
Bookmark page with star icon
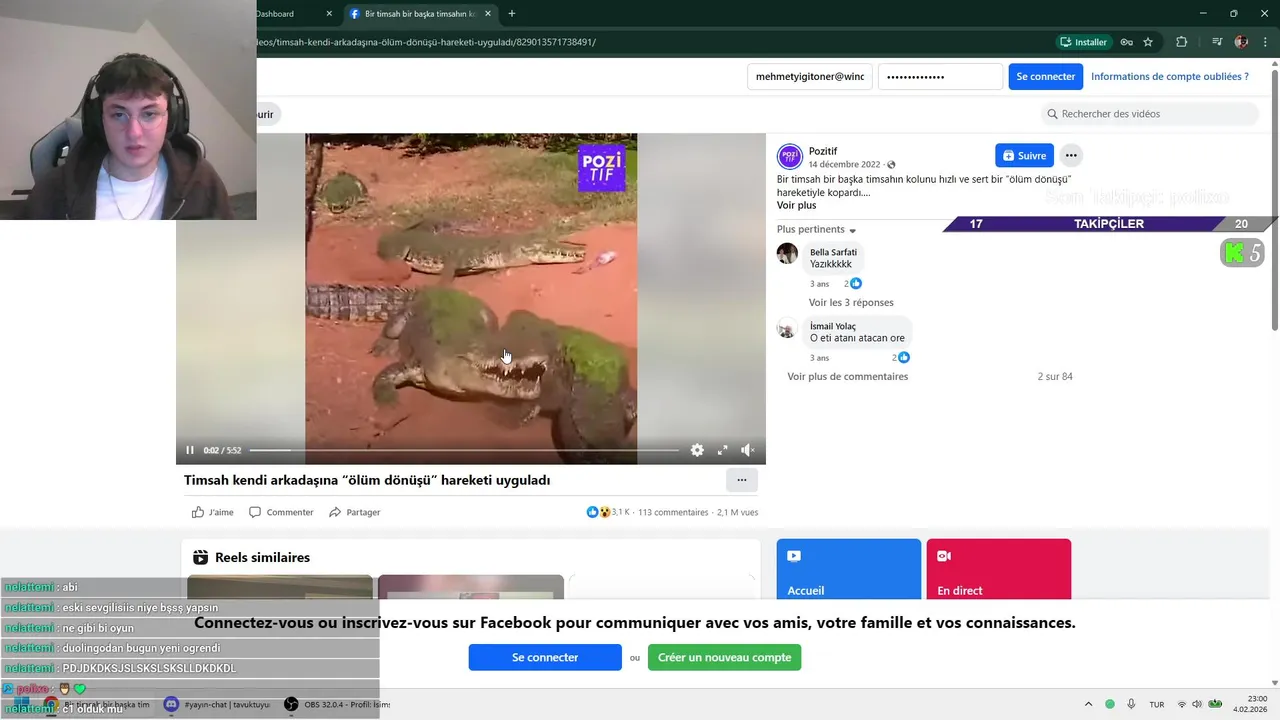[1148, 42]
